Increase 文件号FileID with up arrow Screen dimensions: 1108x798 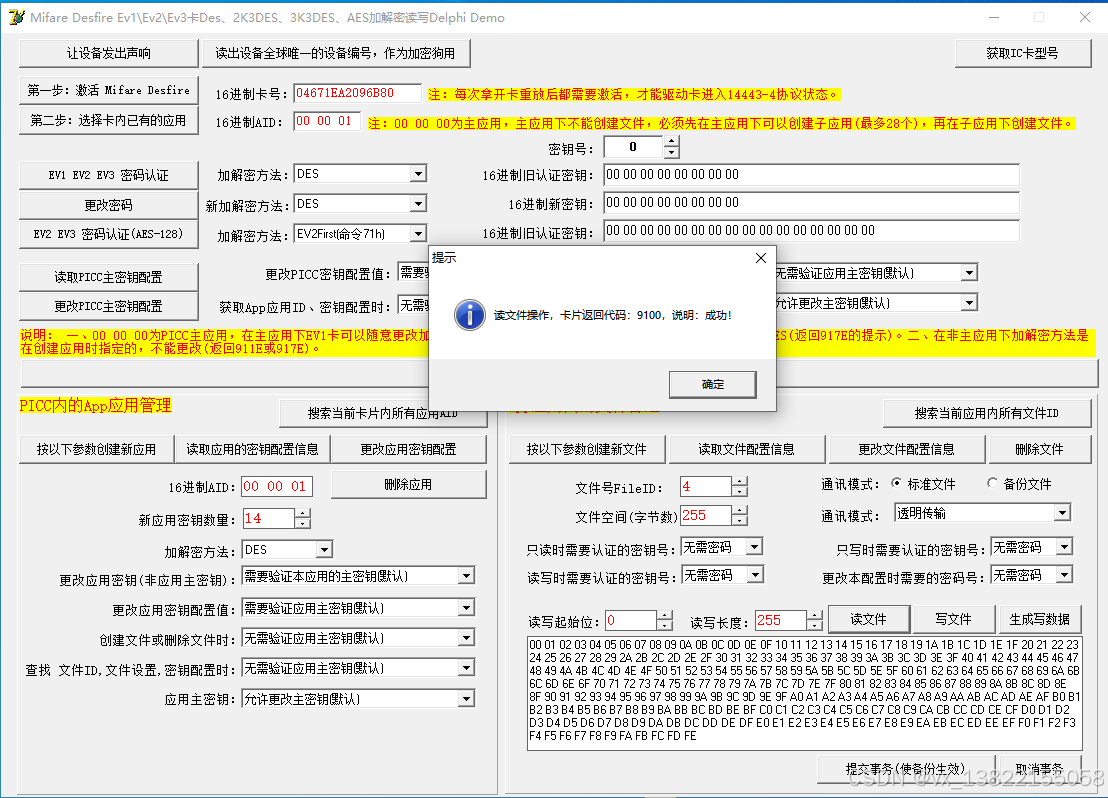(739, 481)
